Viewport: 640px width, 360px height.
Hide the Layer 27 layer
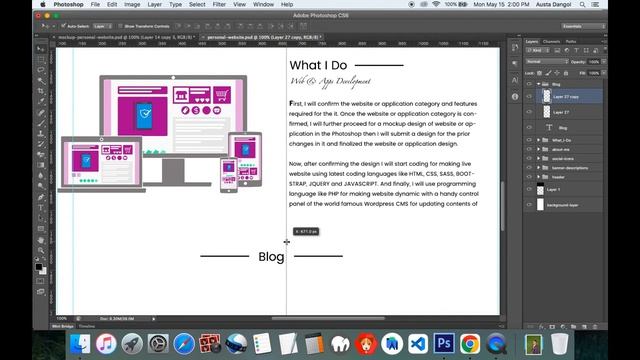coord(529,112)
